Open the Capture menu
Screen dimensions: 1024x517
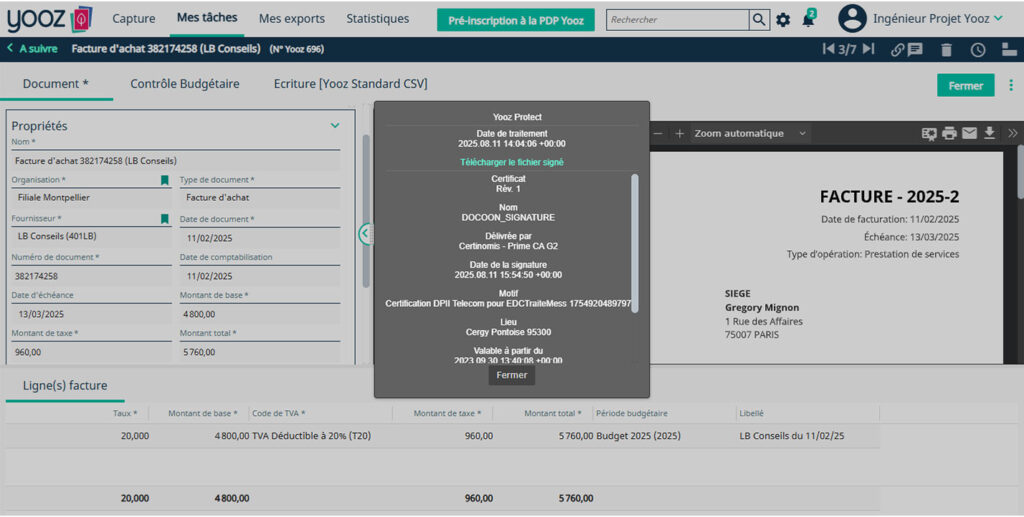click(x=134, y=19)
